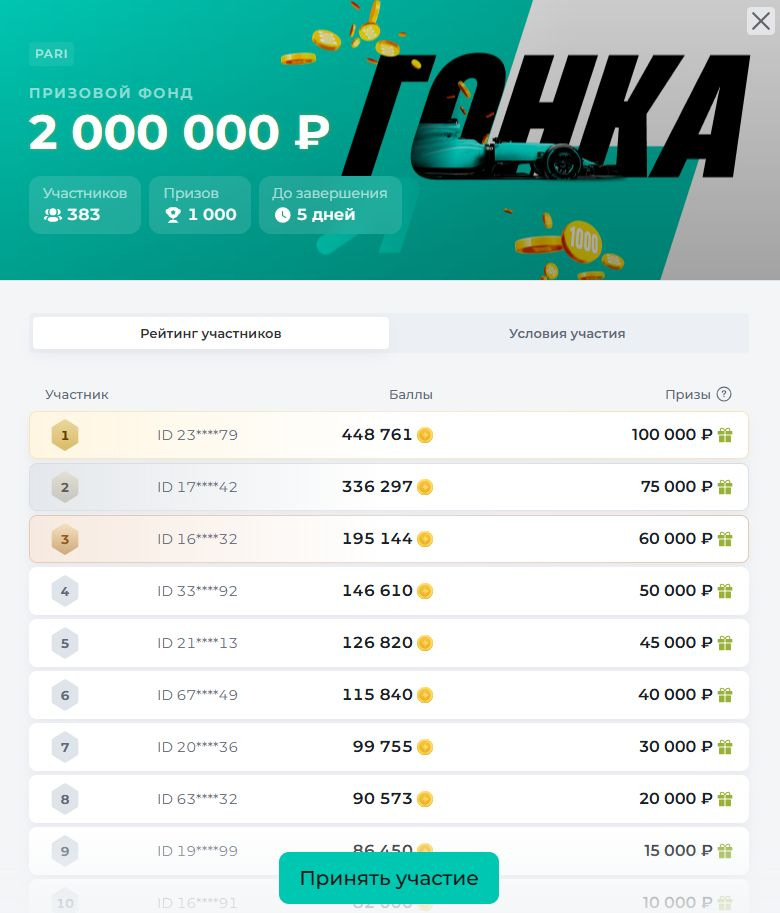The height and width of the screenshot is (913, 780).
Task: Click the coin icon beside 99 755 points
Action: (425, 747)
